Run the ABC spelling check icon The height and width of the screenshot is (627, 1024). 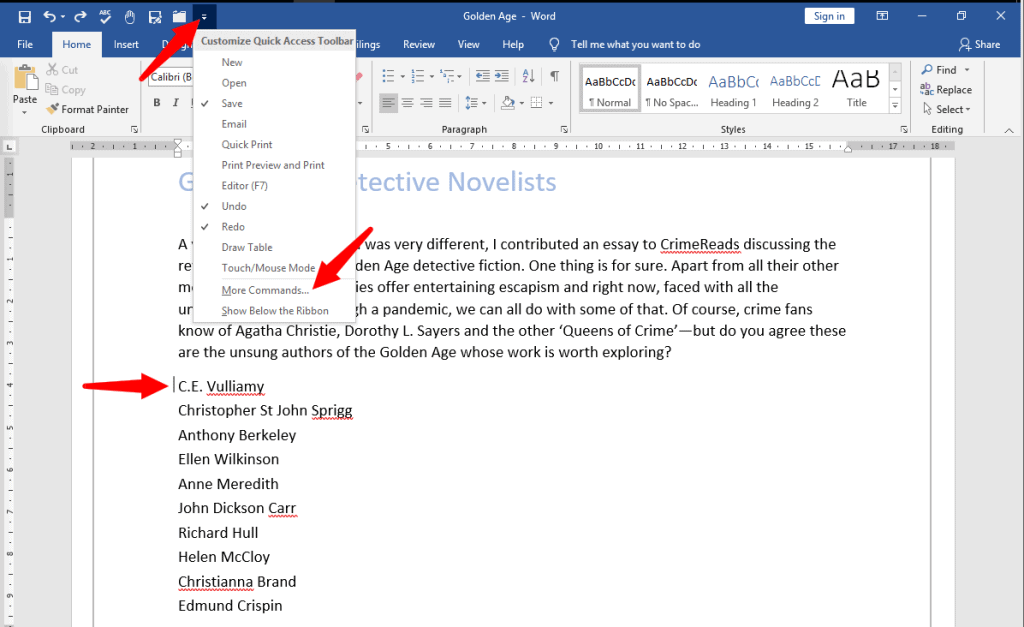(x=104, y=16)
